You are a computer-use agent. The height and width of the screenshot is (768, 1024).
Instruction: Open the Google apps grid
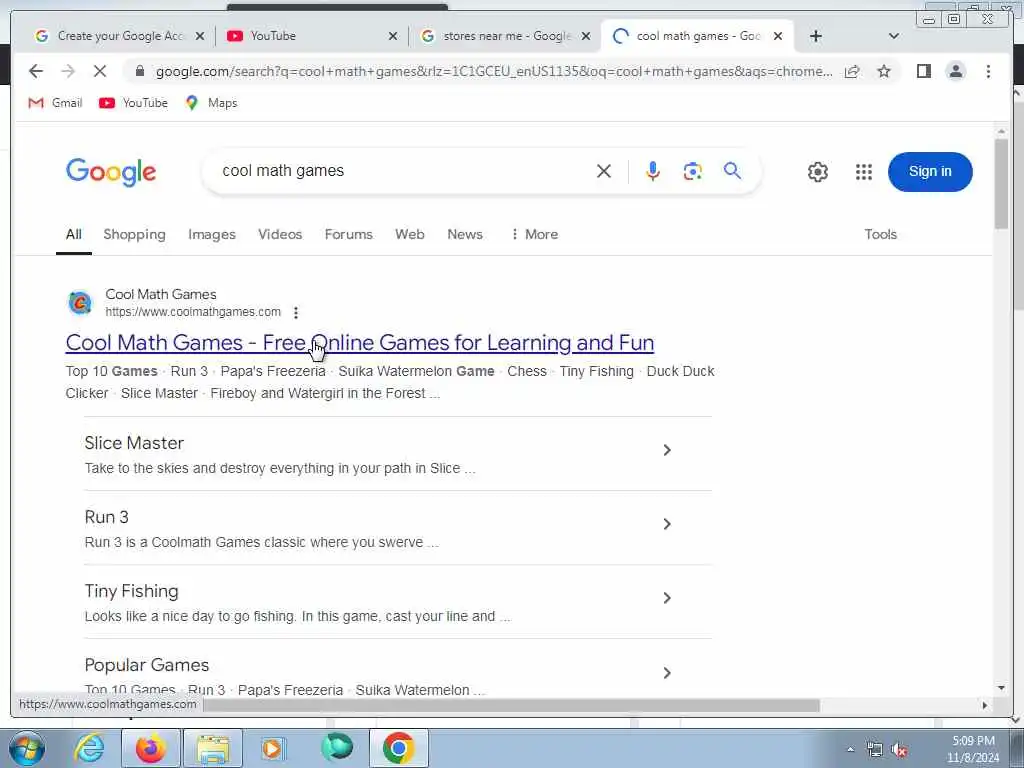tap(863, 172)
